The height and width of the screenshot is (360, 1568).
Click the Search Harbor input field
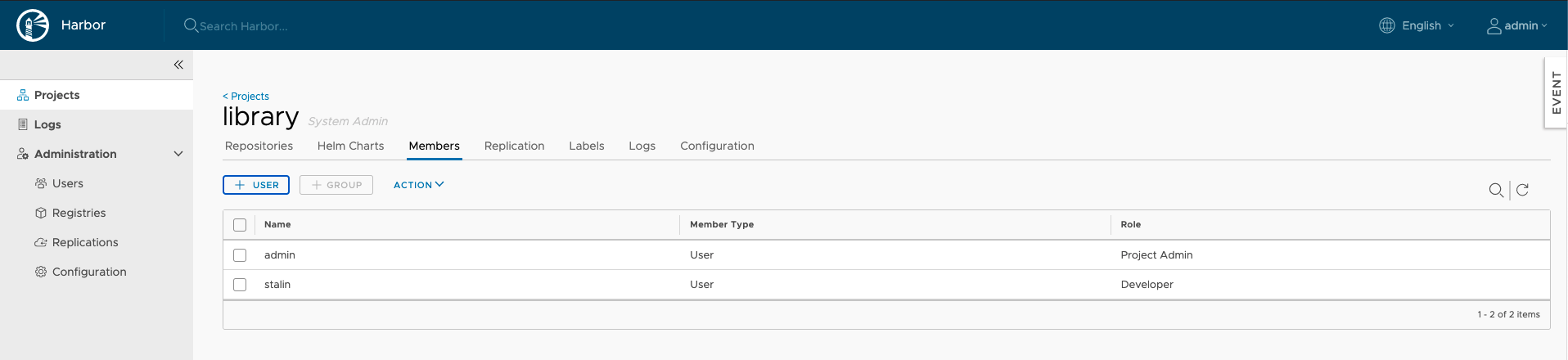327,26
